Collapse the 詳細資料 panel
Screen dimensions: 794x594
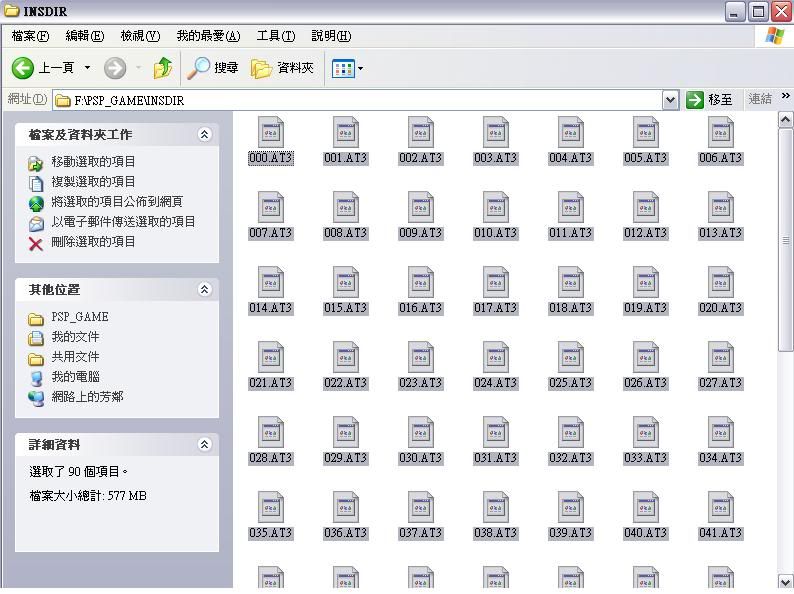[x=205, y=444]
